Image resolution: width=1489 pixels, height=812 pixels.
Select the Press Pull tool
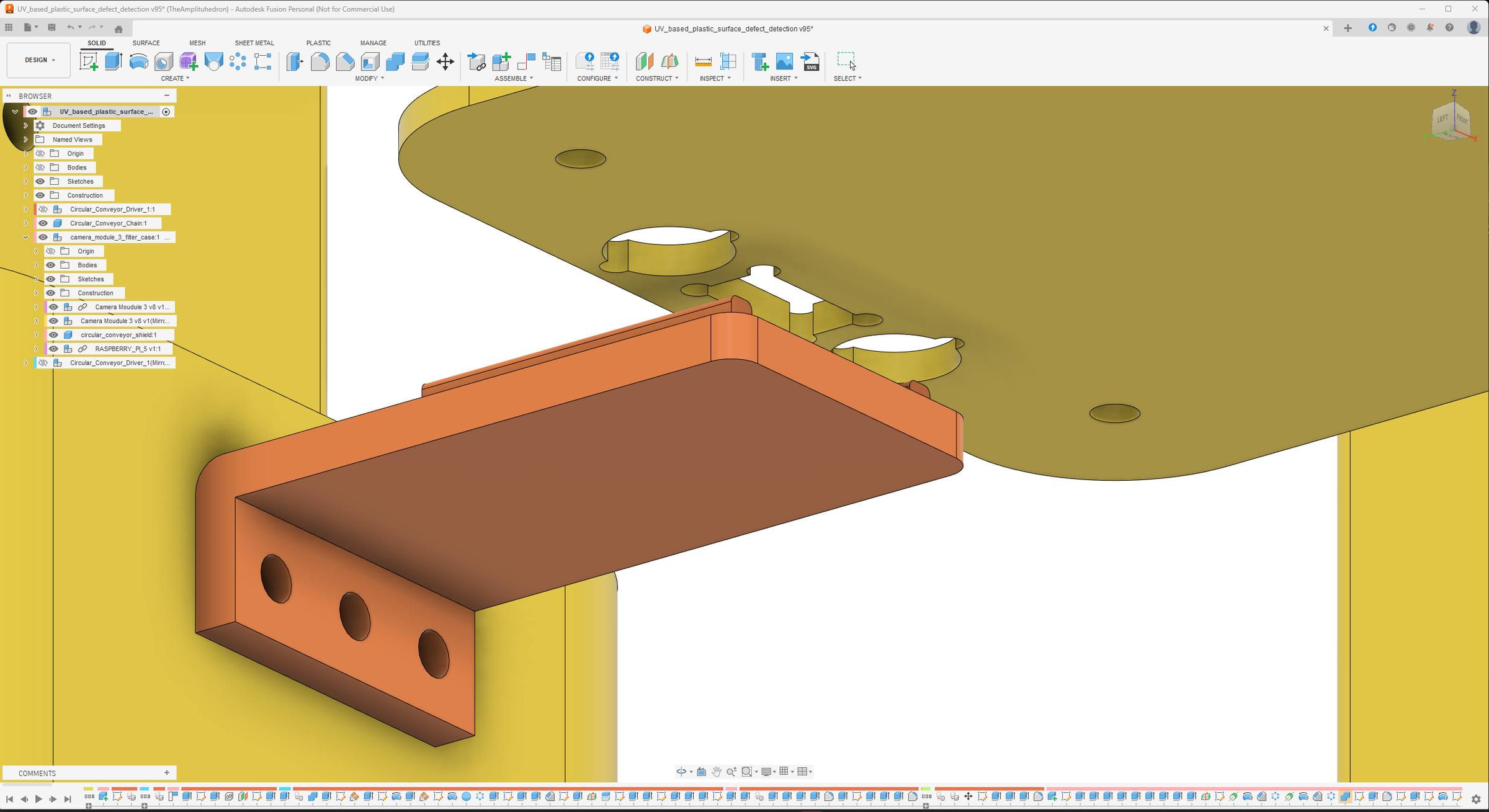pos(295,61)
